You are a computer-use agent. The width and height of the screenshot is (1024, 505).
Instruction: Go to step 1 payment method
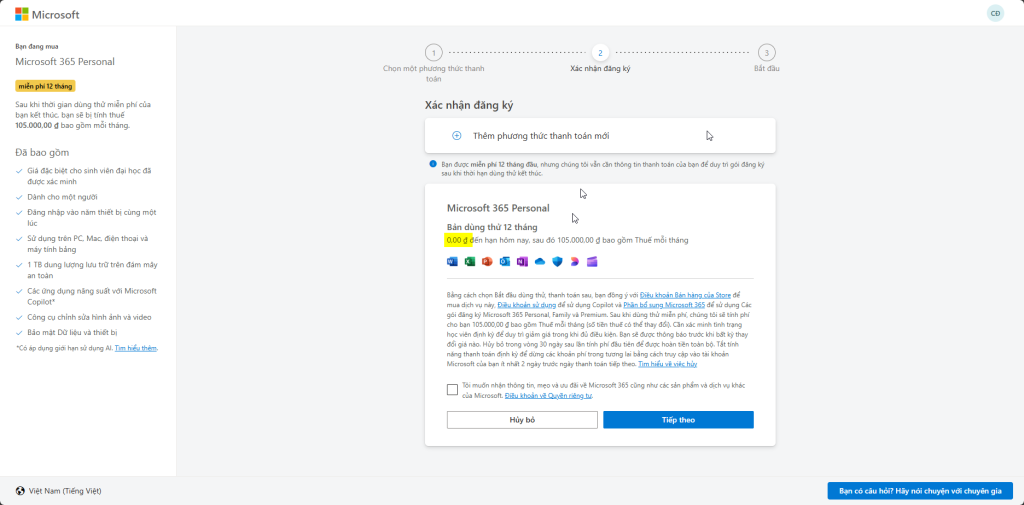tap(432, 53)
